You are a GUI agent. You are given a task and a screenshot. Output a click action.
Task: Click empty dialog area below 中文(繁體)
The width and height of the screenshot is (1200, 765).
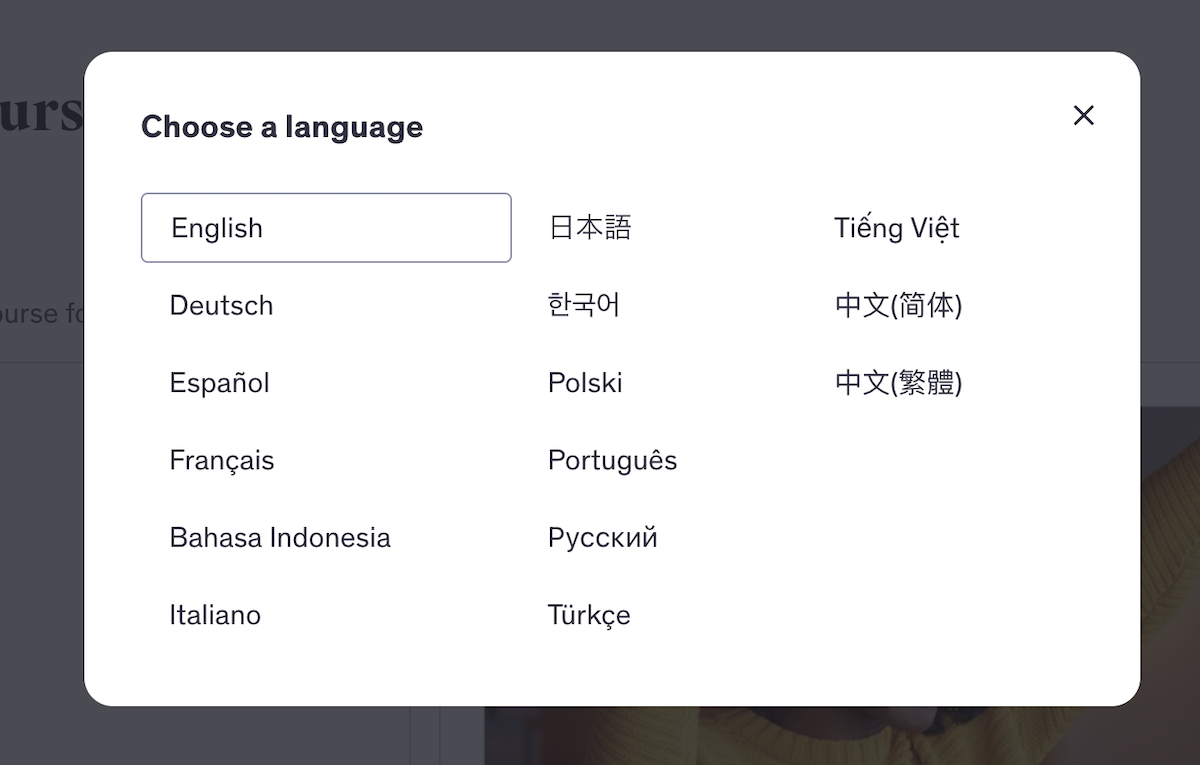pos(950,520)
